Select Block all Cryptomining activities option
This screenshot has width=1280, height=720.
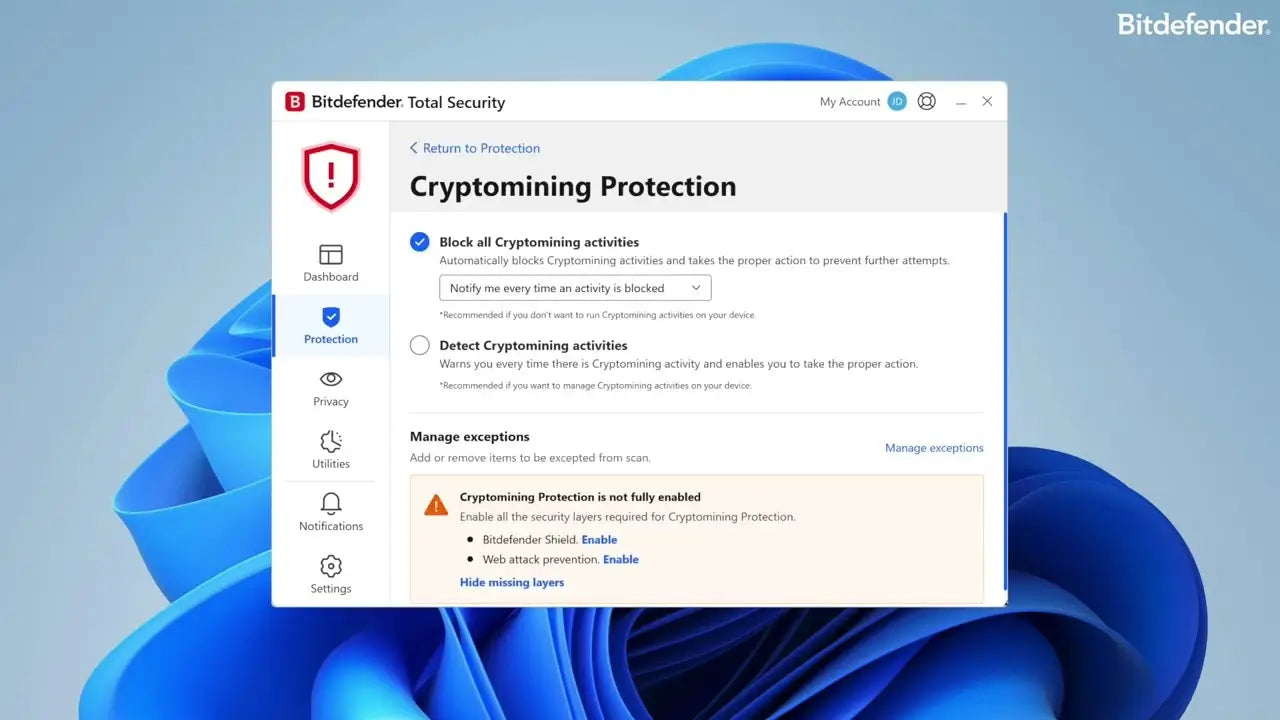tap(420, 242)
